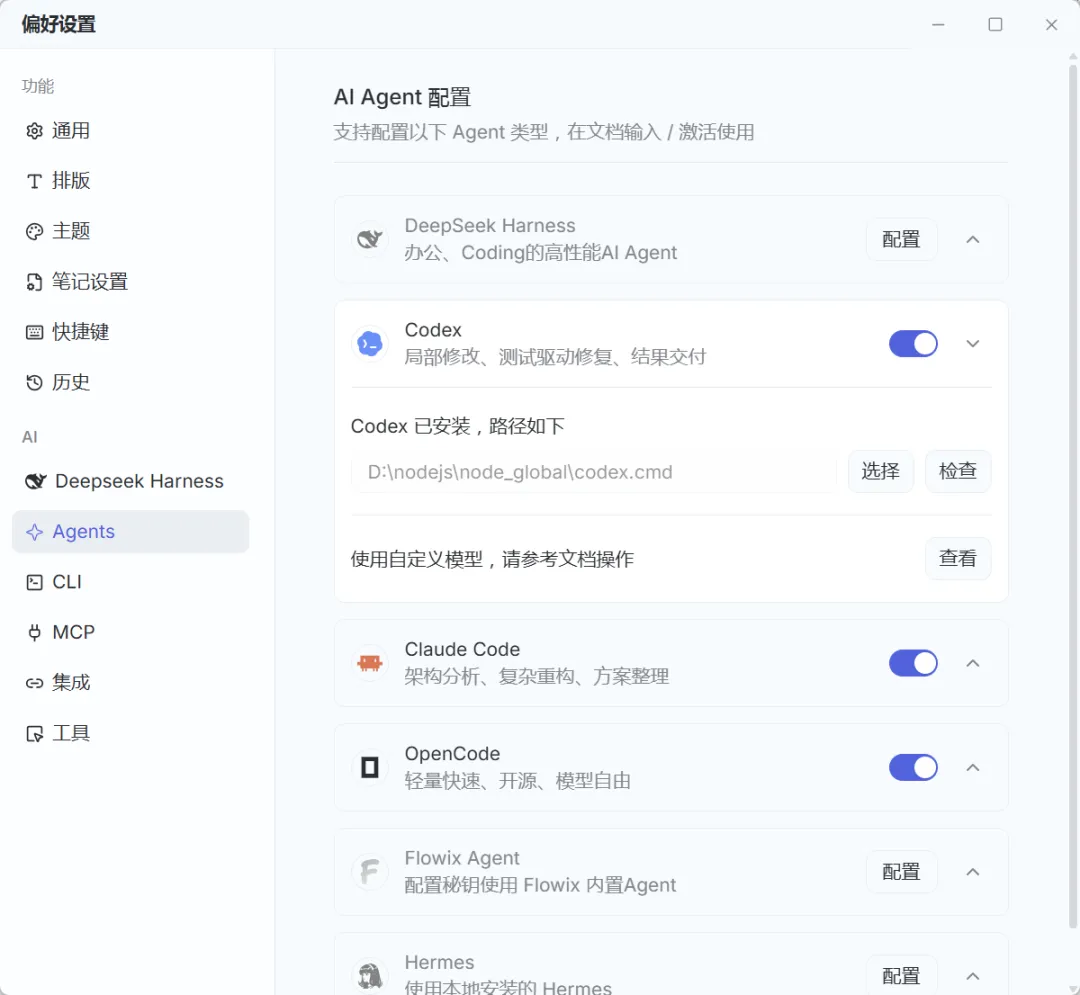Open the 集成 section
This screenshot has width=1080, height=995.
130,683
